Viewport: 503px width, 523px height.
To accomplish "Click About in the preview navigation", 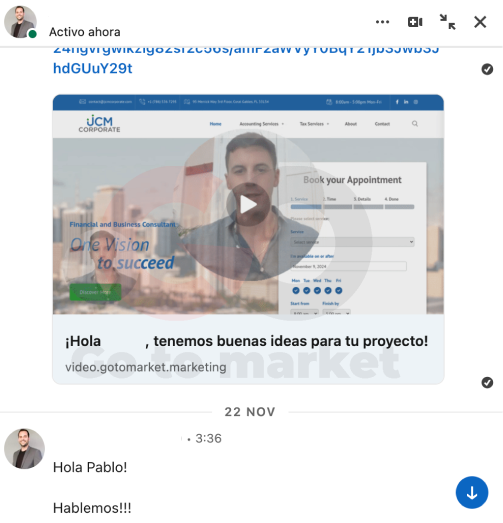I will click(x=351, y=124).
